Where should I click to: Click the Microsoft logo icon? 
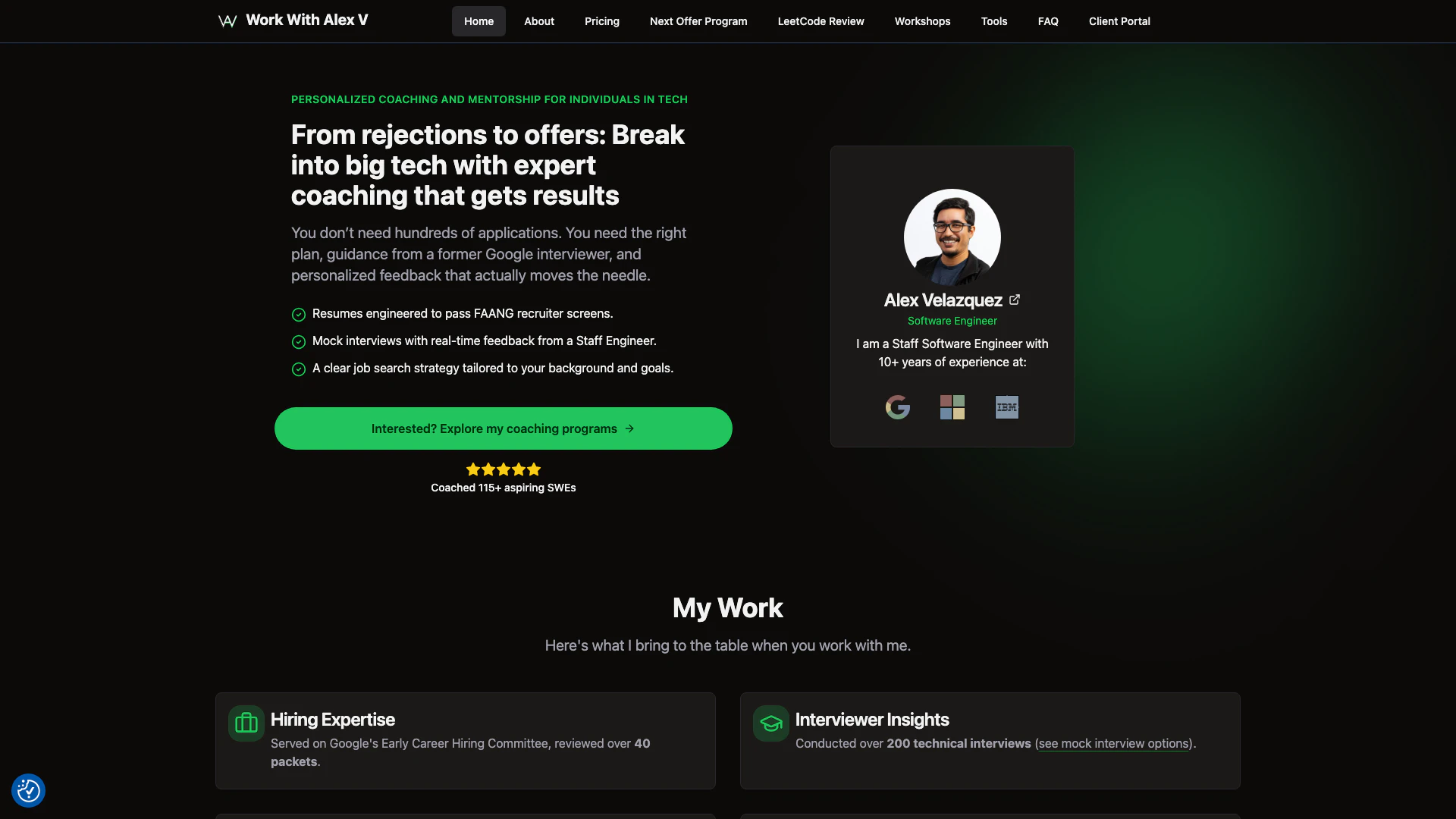pyautogui.click(x=952, y=407)
